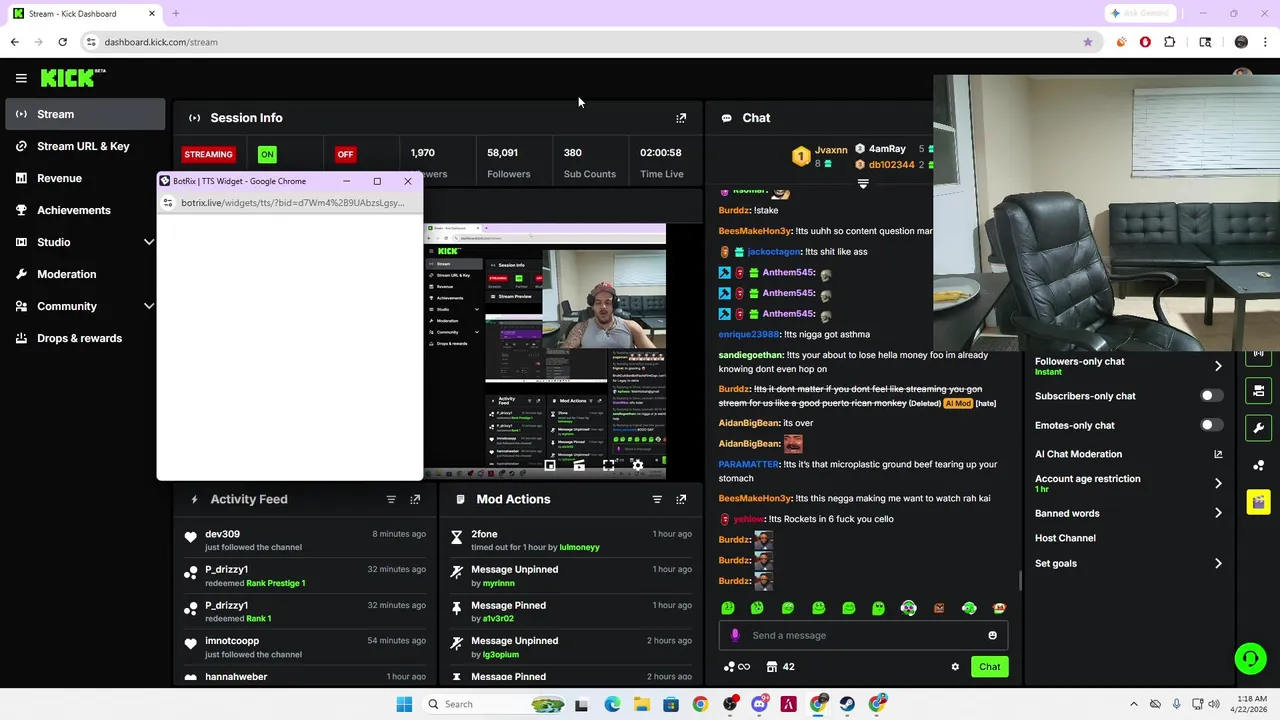Click the channel points infinity icon
This screenshot has height=720, width=1280.
[x=737, y=667]
